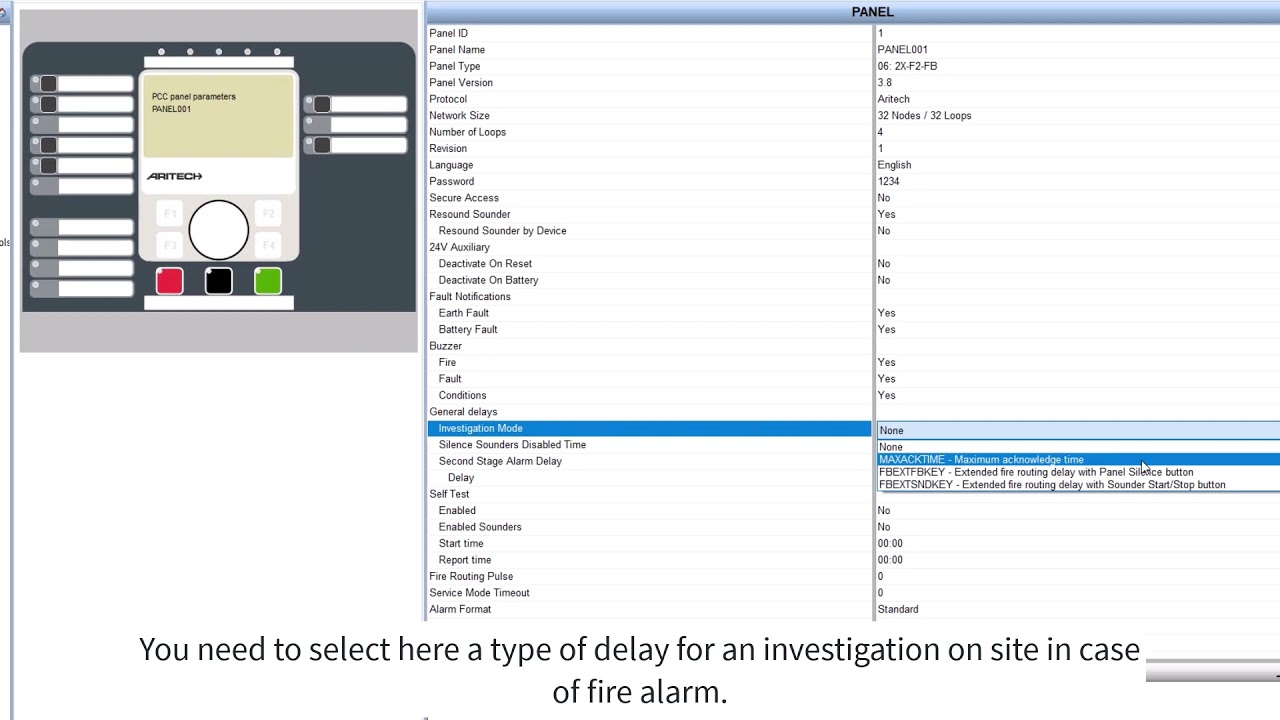Edit the PANEL001 name value
The width and height of the screenshot is (1280, 720).
coord(902,50)
